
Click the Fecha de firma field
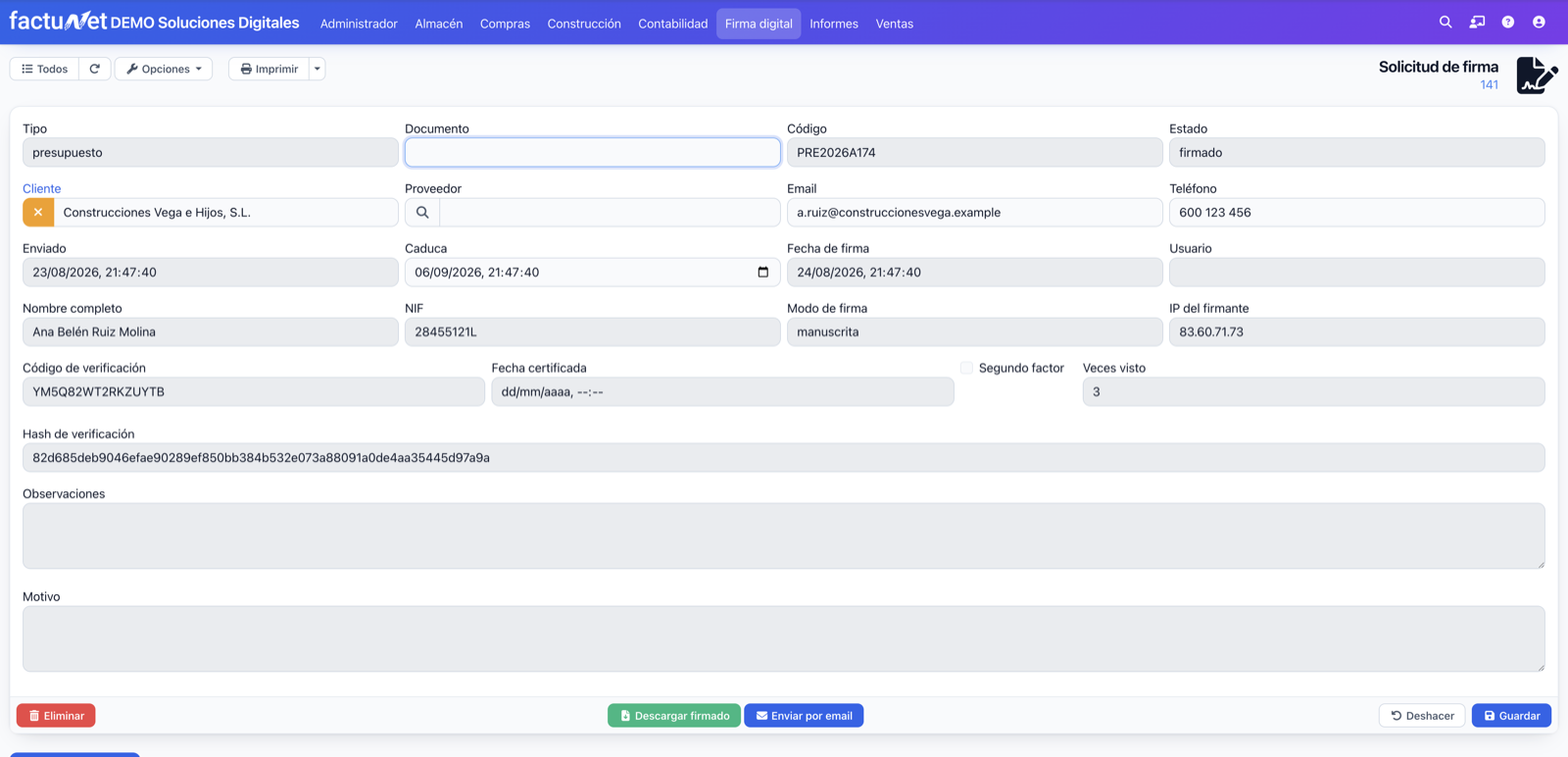(x=975, y=273)
